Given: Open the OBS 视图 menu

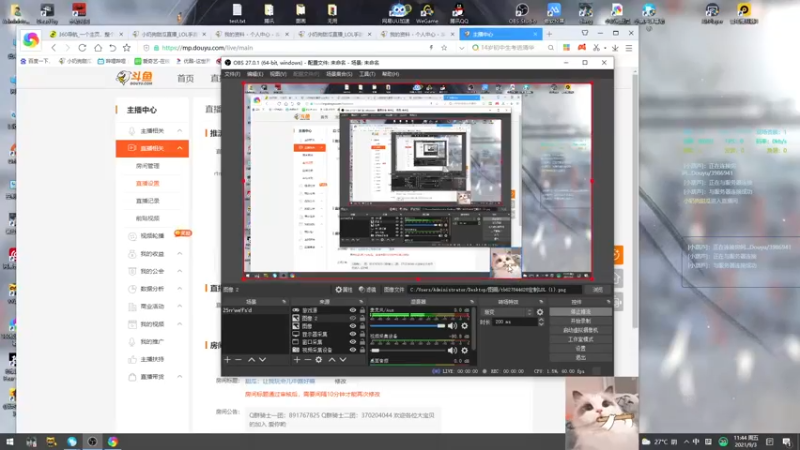Looking at the screenshot, I should [278, 74].
